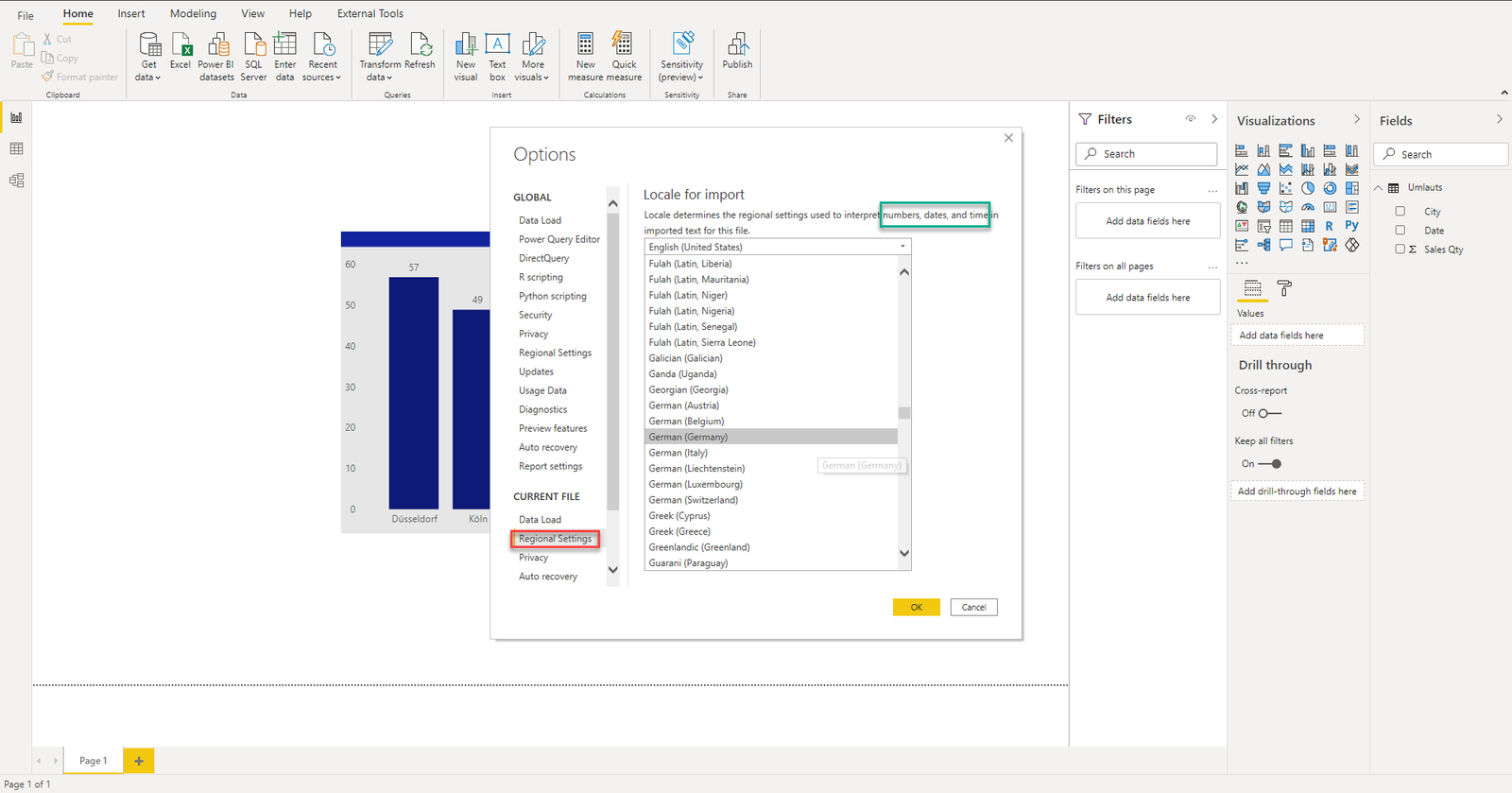Check the City field checkbox

pos(1400,212)
